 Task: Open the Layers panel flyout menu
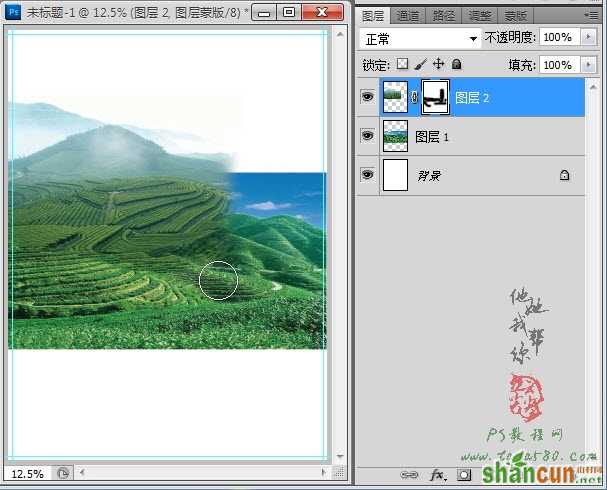[591, 15]
